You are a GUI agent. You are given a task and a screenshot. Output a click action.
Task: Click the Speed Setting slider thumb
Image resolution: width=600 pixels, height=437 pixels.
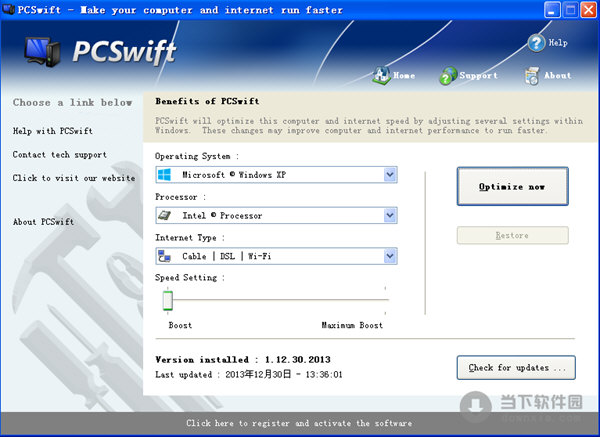coord(168,300)
